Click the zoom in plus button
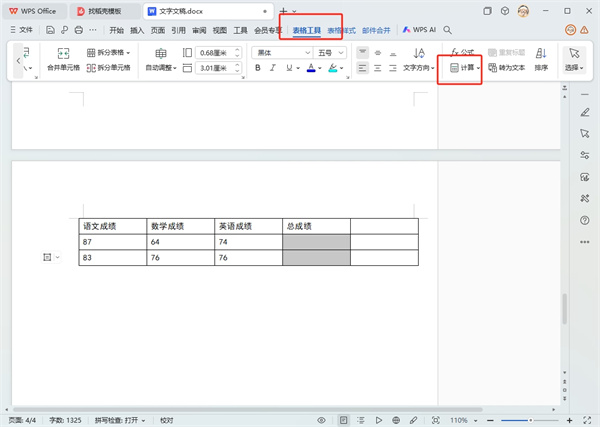The width and height of the screenshot is (600, 427). [569, 420]
